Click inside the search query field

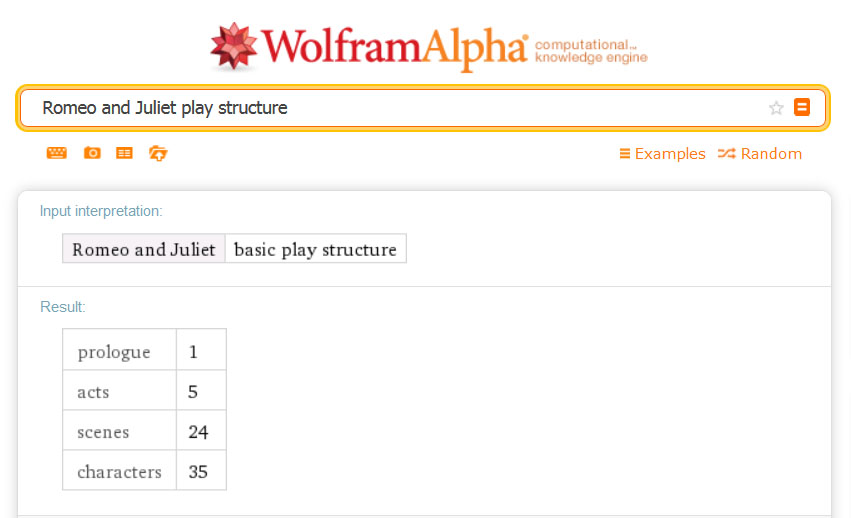[400, 108]
